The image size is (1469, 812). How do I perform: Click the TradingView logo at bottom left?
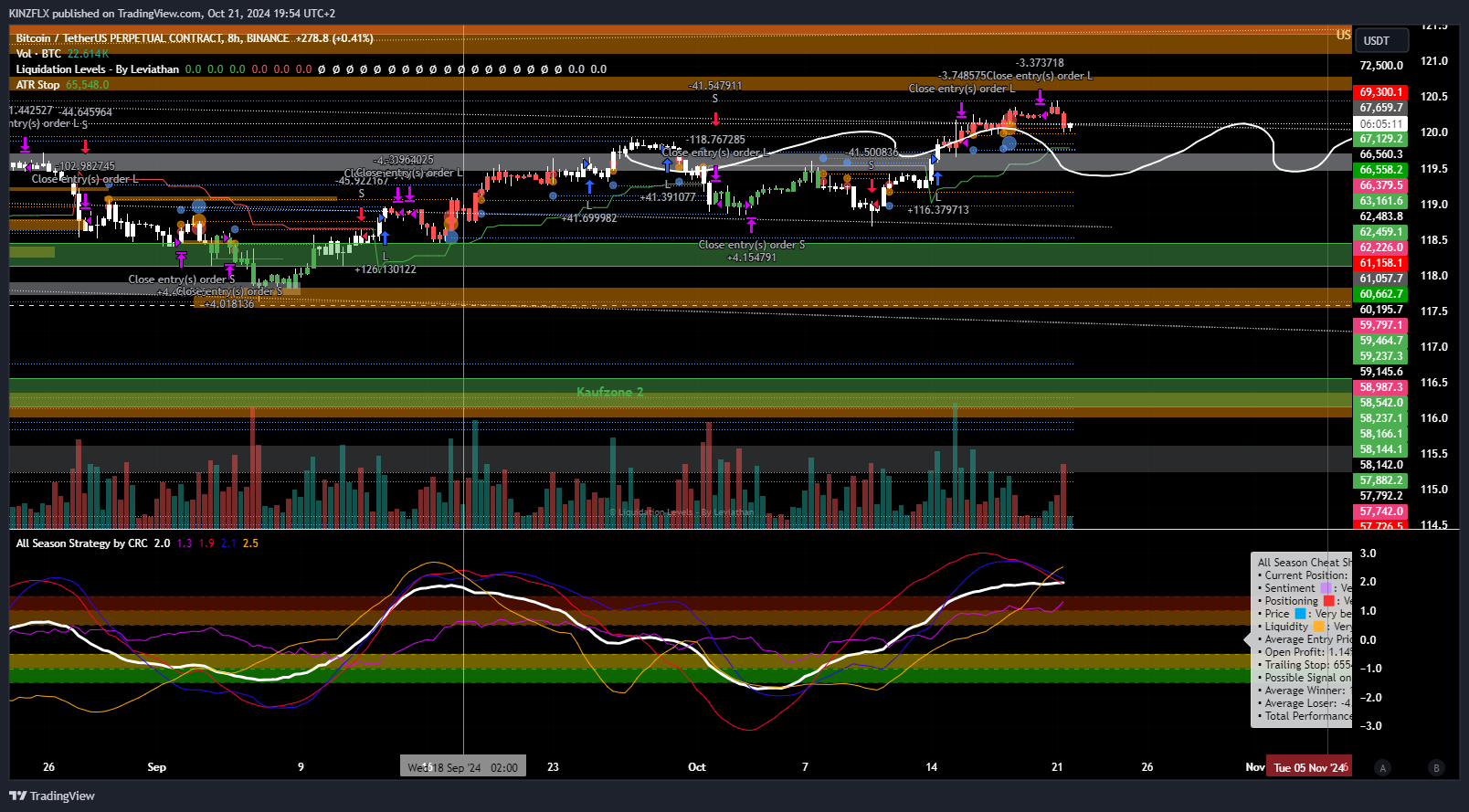(52, 796)
